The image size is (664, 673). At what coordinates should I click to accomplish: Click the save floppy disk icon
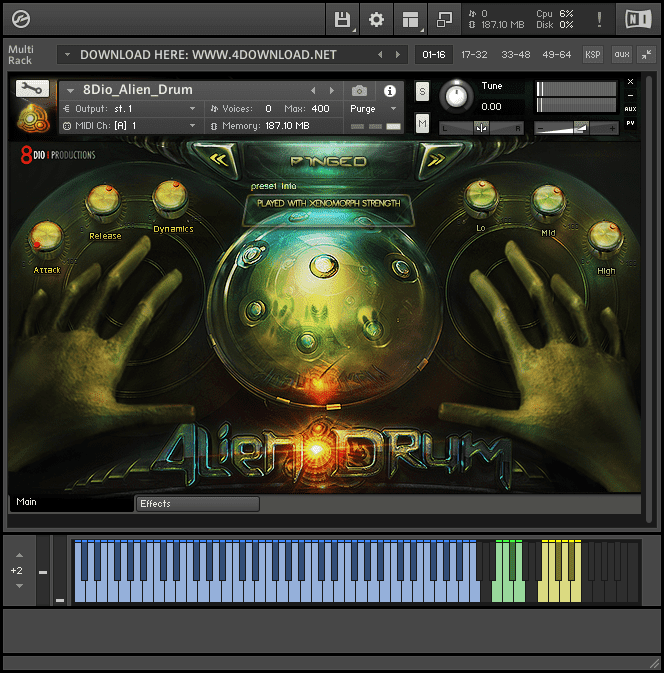pos(343,19)
